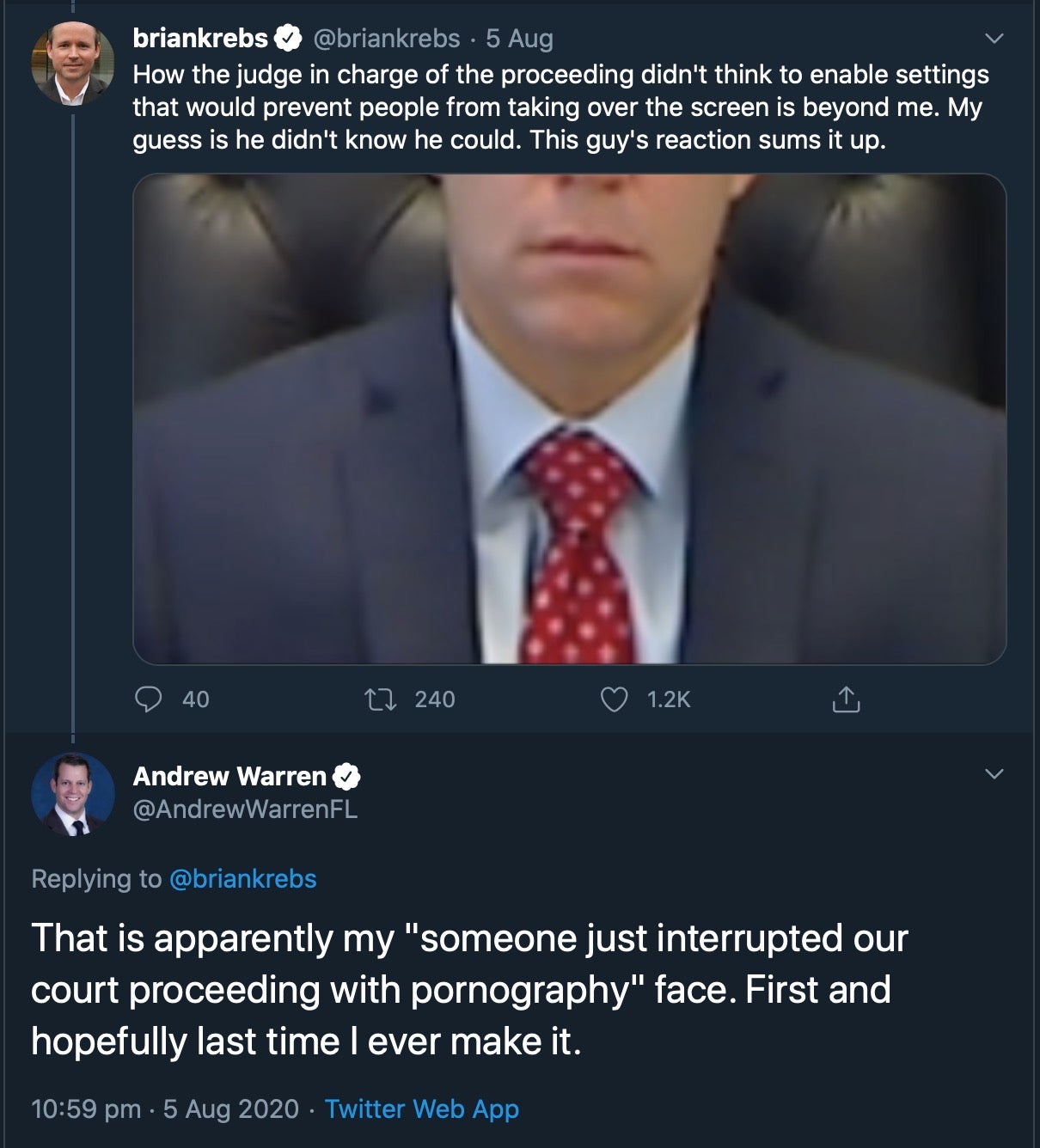The image size is (1040, 1148).
Task: Click the Andrew Warren display name
Action: (229, 776)
